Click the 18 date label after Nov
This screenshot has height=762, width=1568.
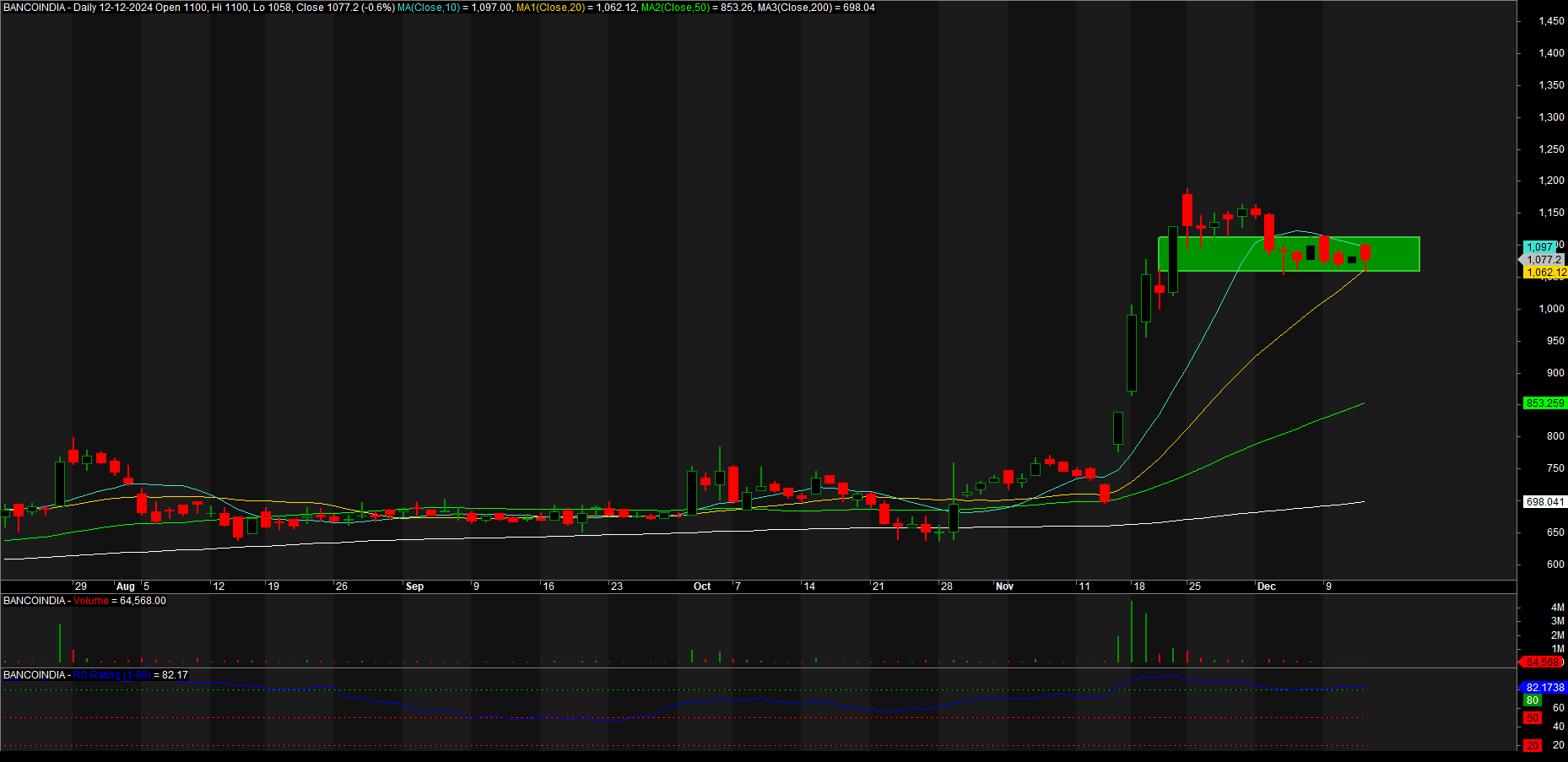click(x=1139, y=586)
